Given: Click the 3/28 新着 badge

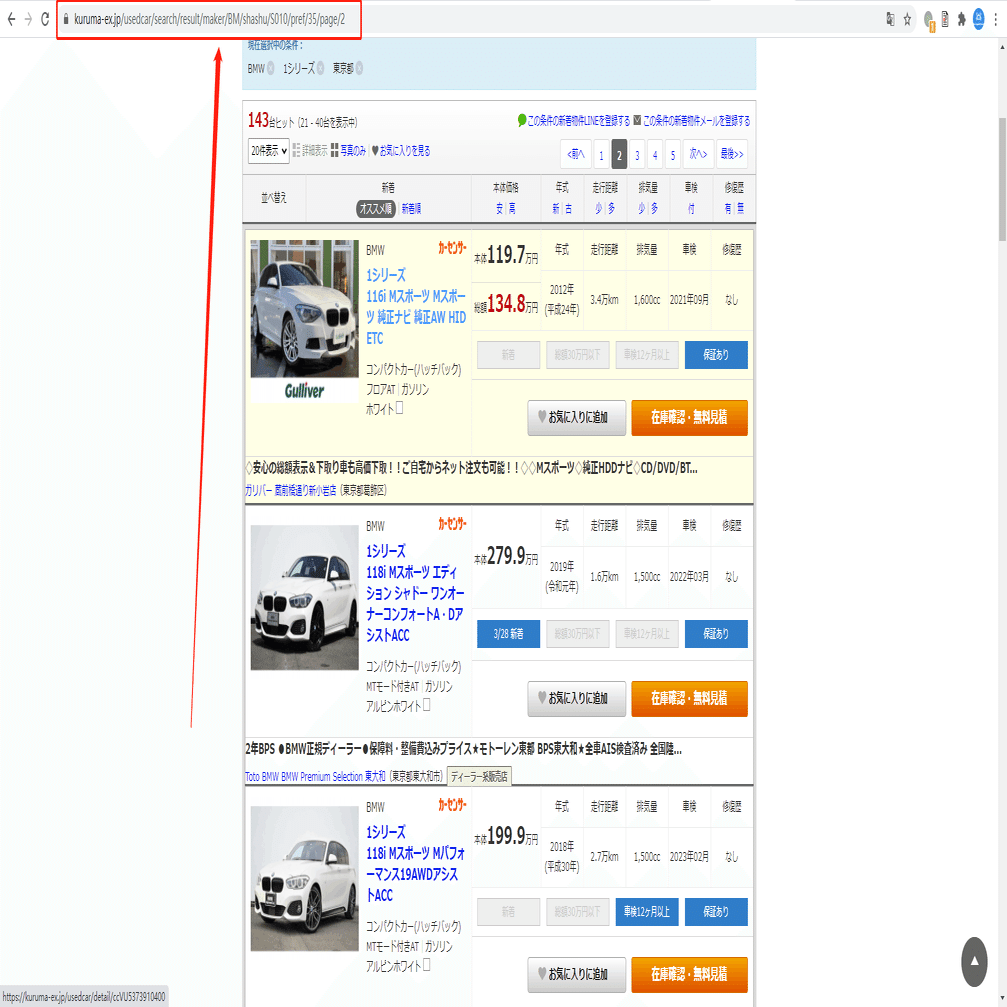Looking at the screenshot, I should [x=508, y=635].
